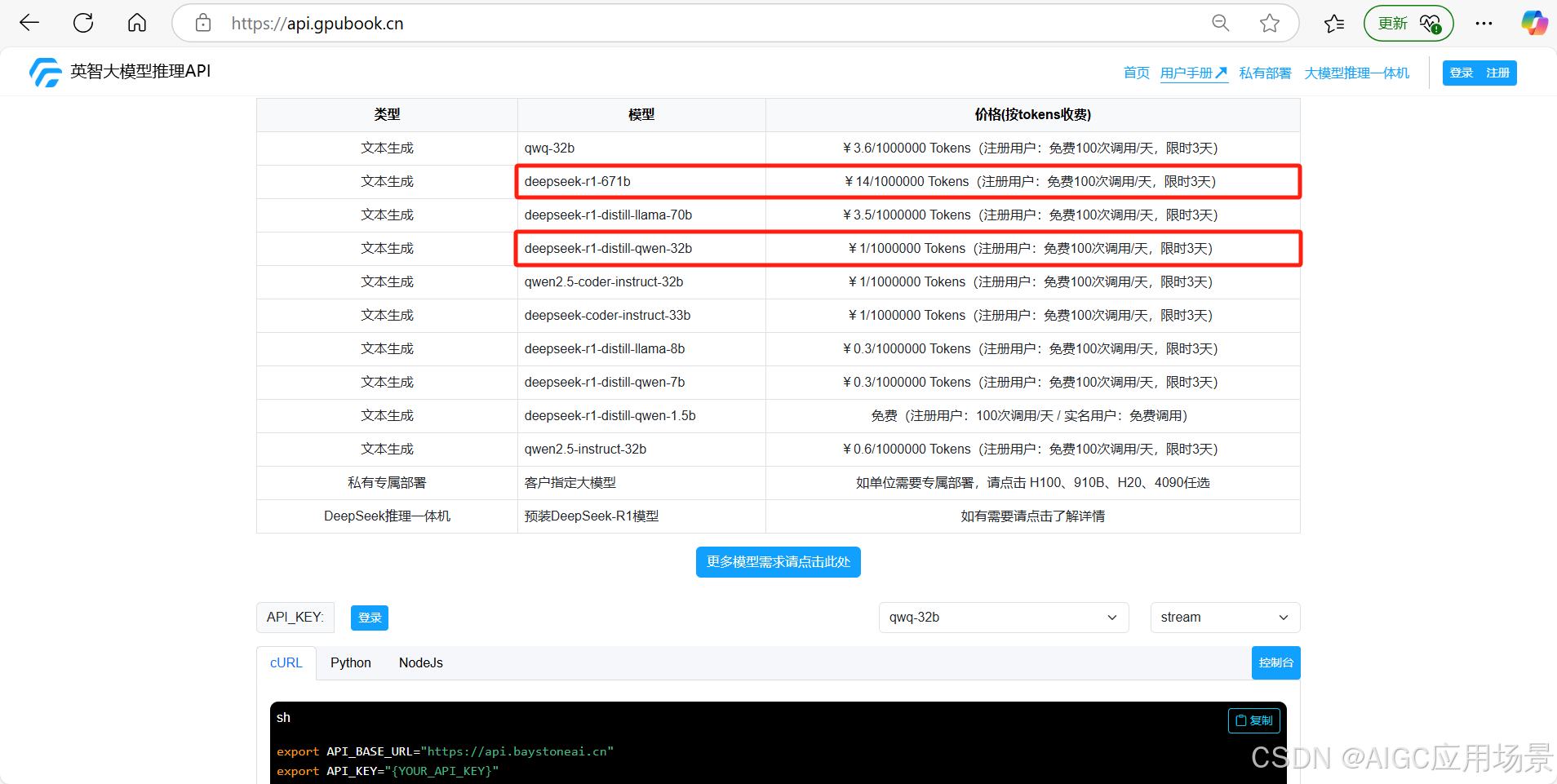Click the 更多模型需求请点击此处 button
Viewport: 1557px width, 784px height.
tap(778, 562)
